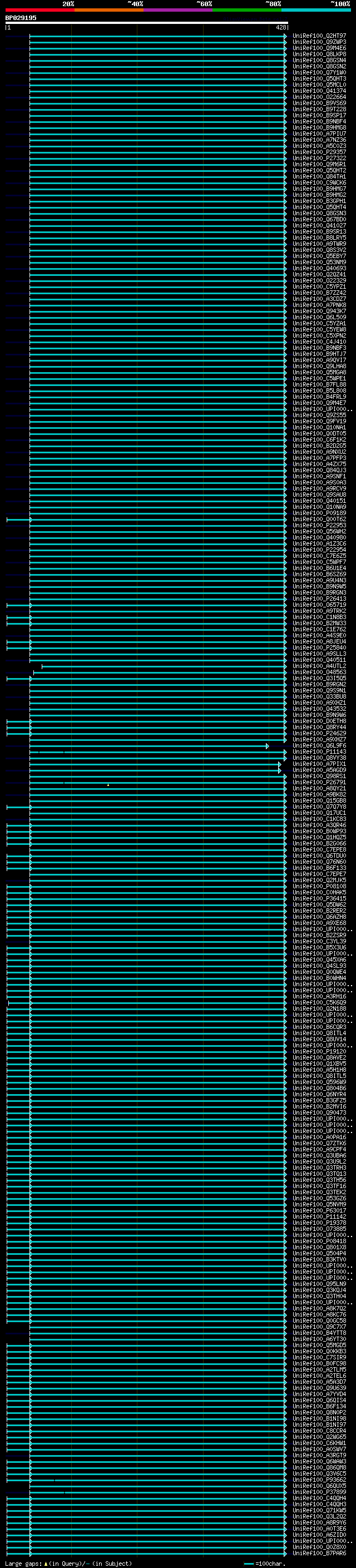Select hit label UniRef100_B8LRY5
This screenshot has width=356, height=1568.
click(x=319, y=238)
